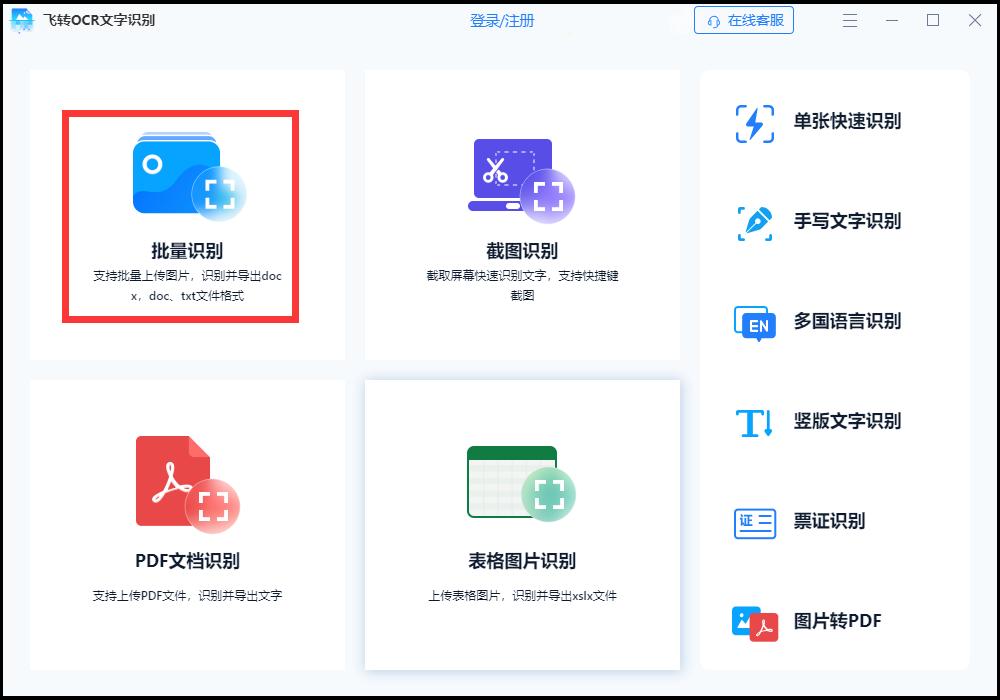Click the 表格图片识别 card description text
1000x700 pixels.
(521, 596)
